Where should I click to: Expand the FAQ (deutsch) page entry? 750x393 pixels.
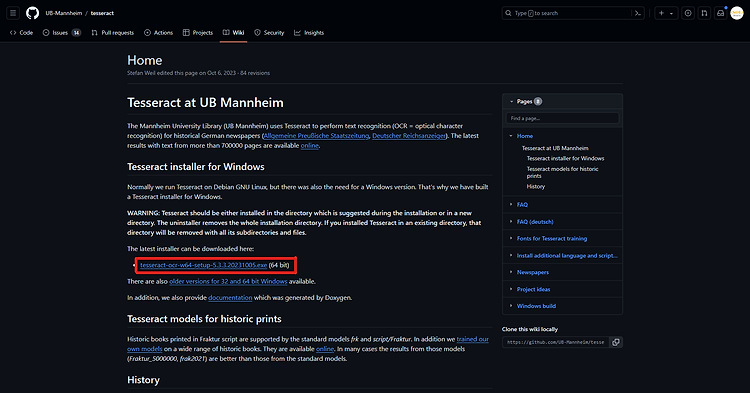coord(511,221)
